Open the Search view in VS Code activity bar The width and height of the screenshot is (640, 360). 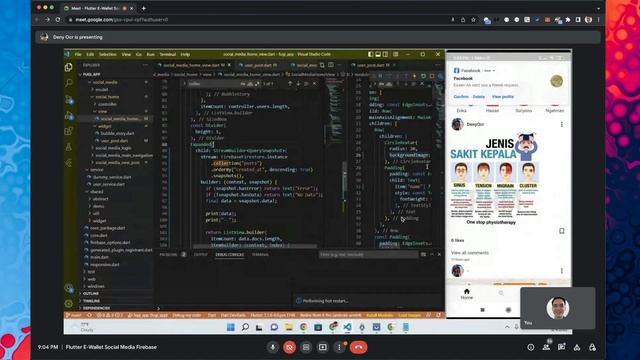click(x=69, y=83)
